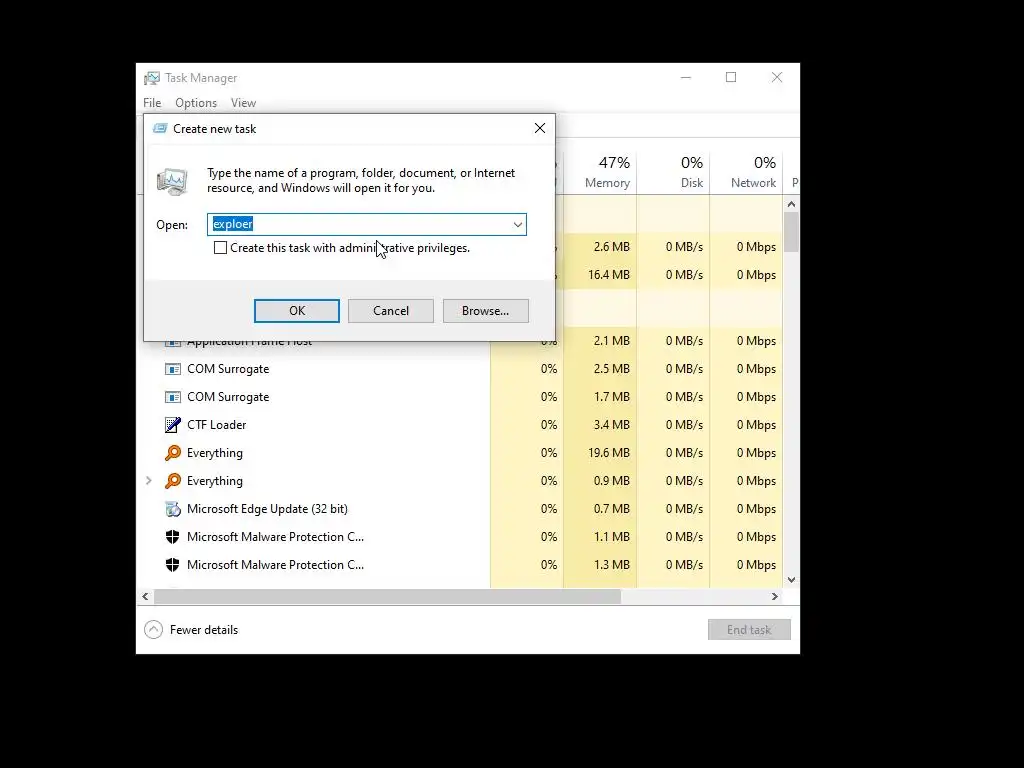The width and height of the screenshot is (1024, 768).
Task: Collapse view using Fewer details arrow
Action: (153, 630)
